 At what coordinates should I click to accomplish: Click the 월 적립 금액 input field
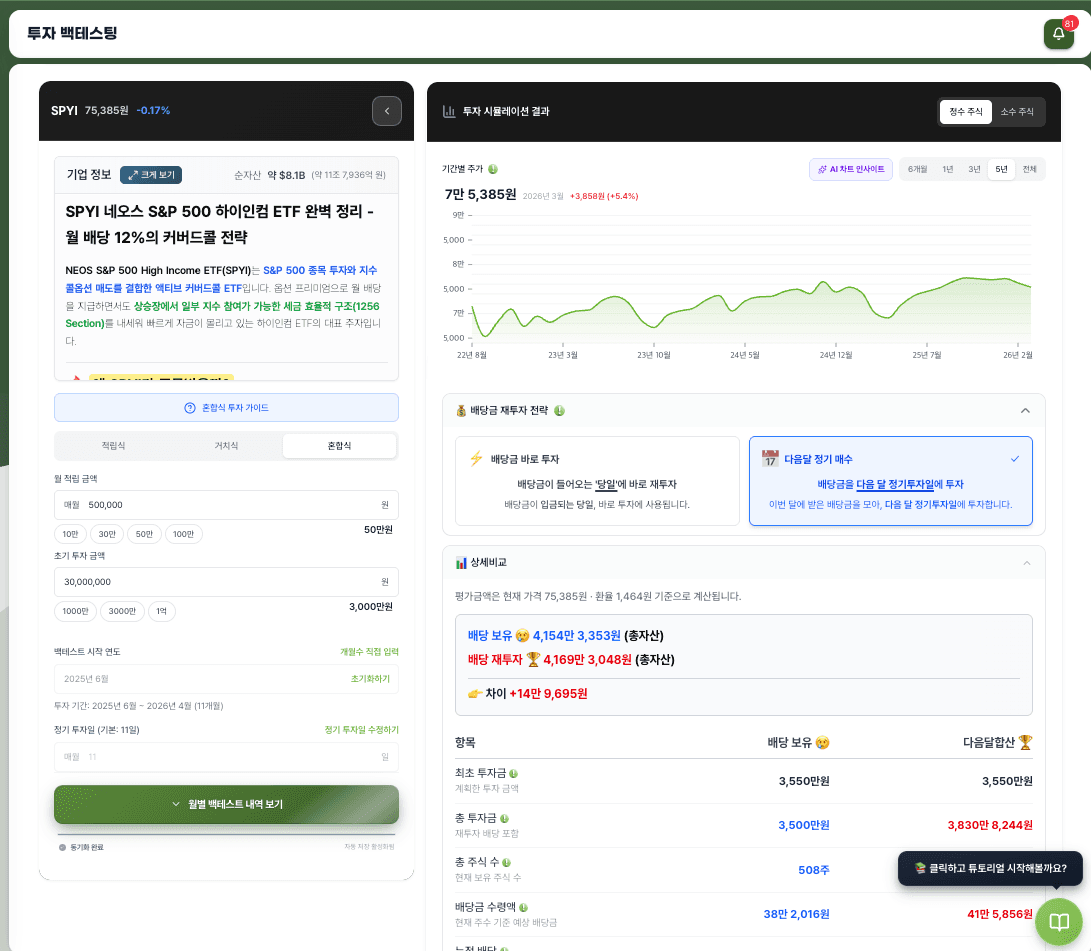(x=226, y=505)
